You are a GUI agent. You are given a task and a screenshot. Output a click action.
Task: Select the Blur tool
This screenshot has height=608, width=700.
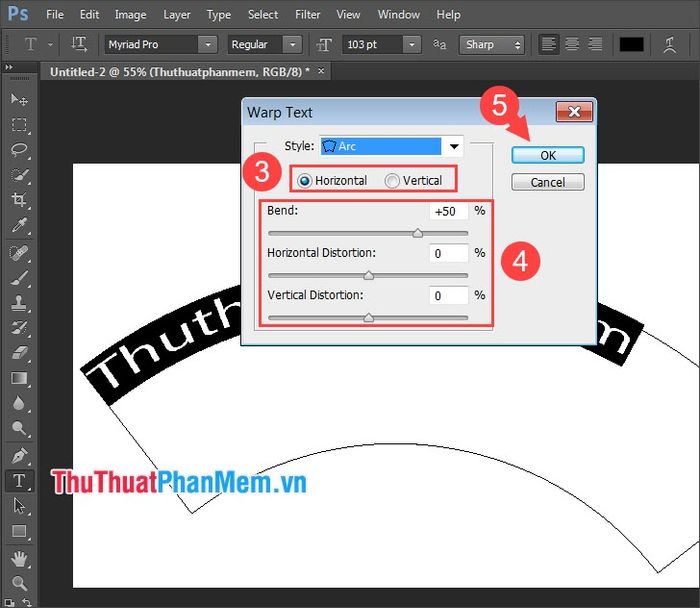click(x=19, y=403)
